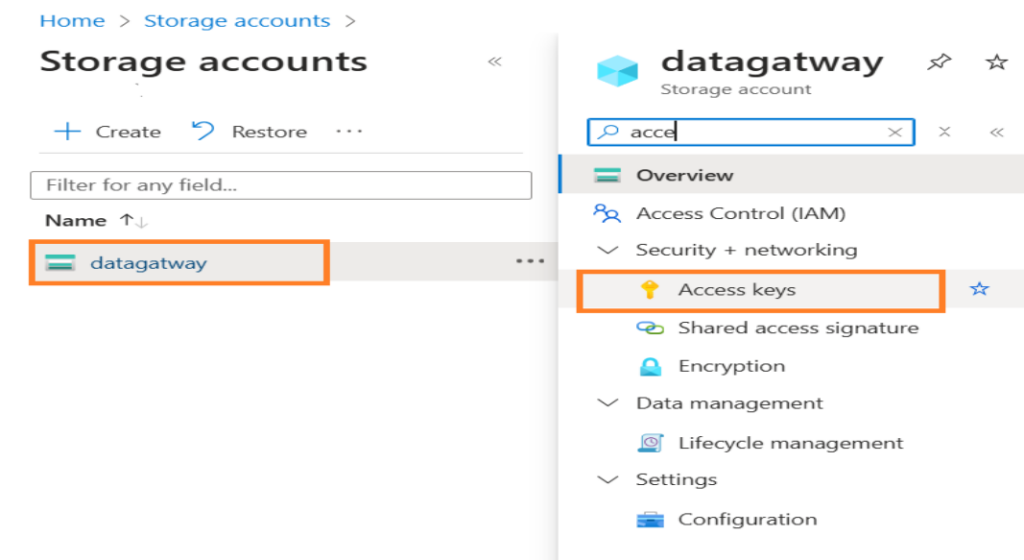The width and height of the screenshot is (1024, 560).
Task: Create a new storage account
Action: (x=107, y=132)
